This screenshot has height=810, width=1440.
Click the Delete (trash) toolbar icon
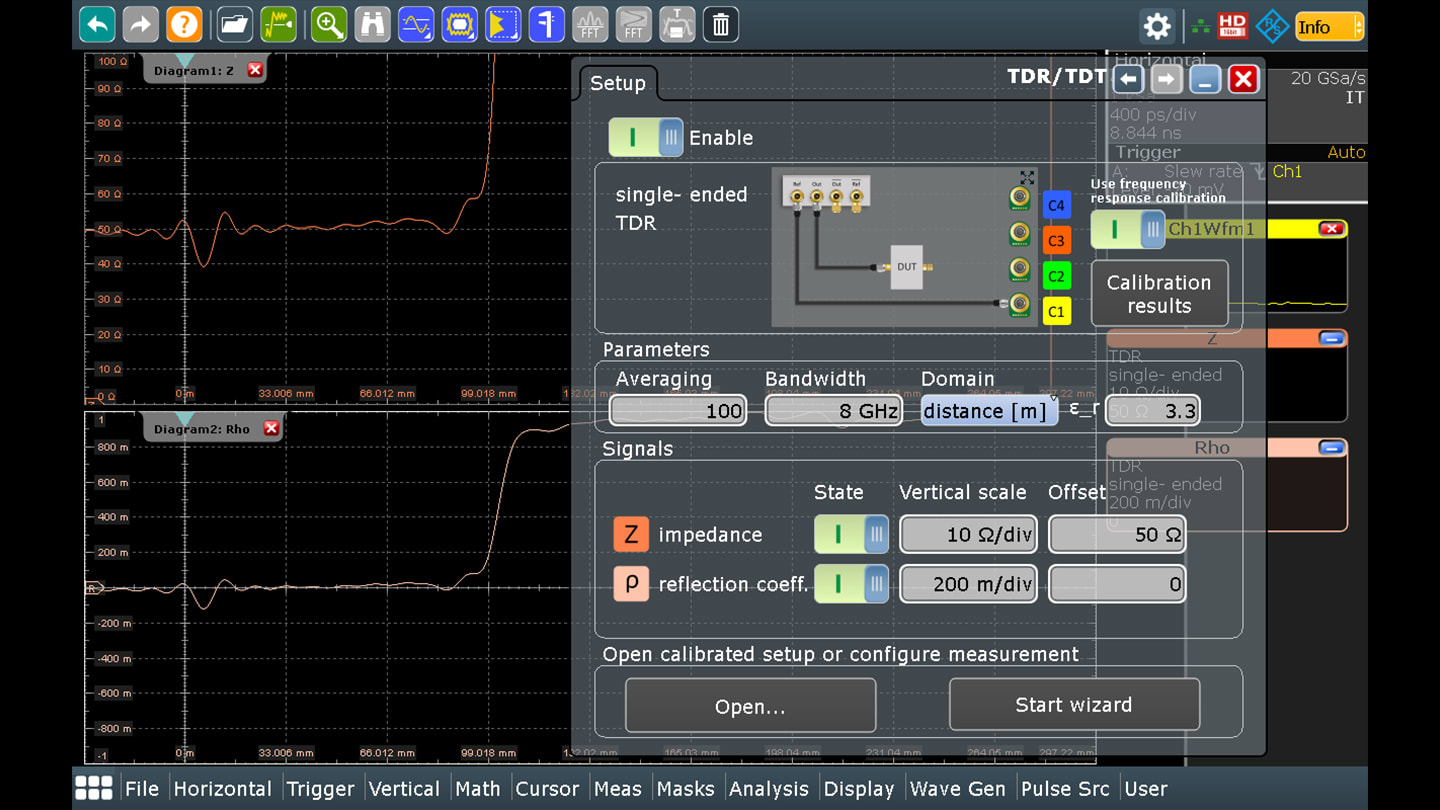pos(720,24)
